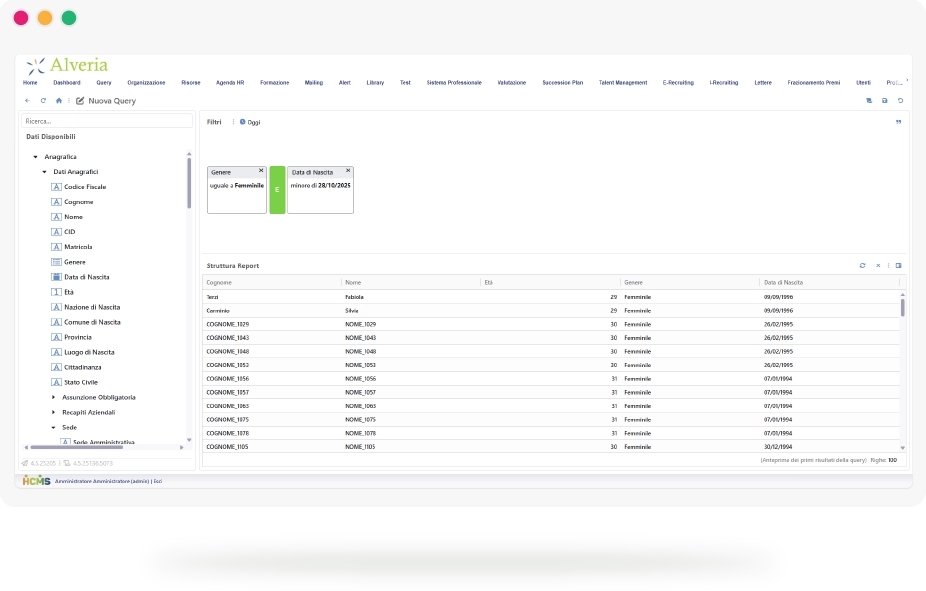Expand the Assunzione Obbligatoria node
926x591 pixels.
pos(53,397)
